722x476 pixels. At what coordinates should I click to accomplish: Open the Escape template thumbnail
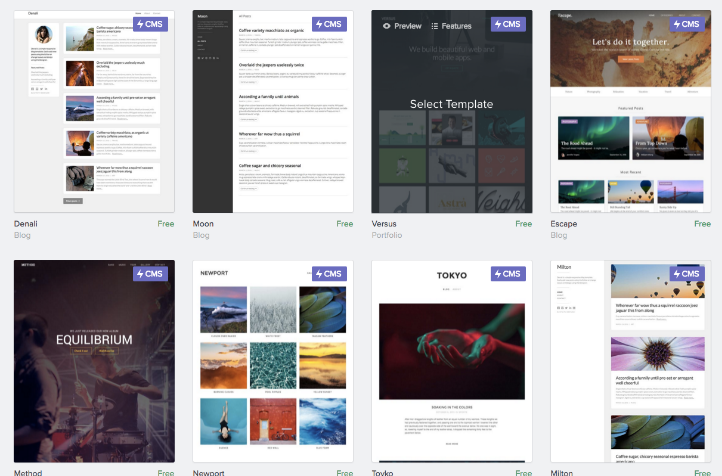pyautogui.click(x=630, y=111)
